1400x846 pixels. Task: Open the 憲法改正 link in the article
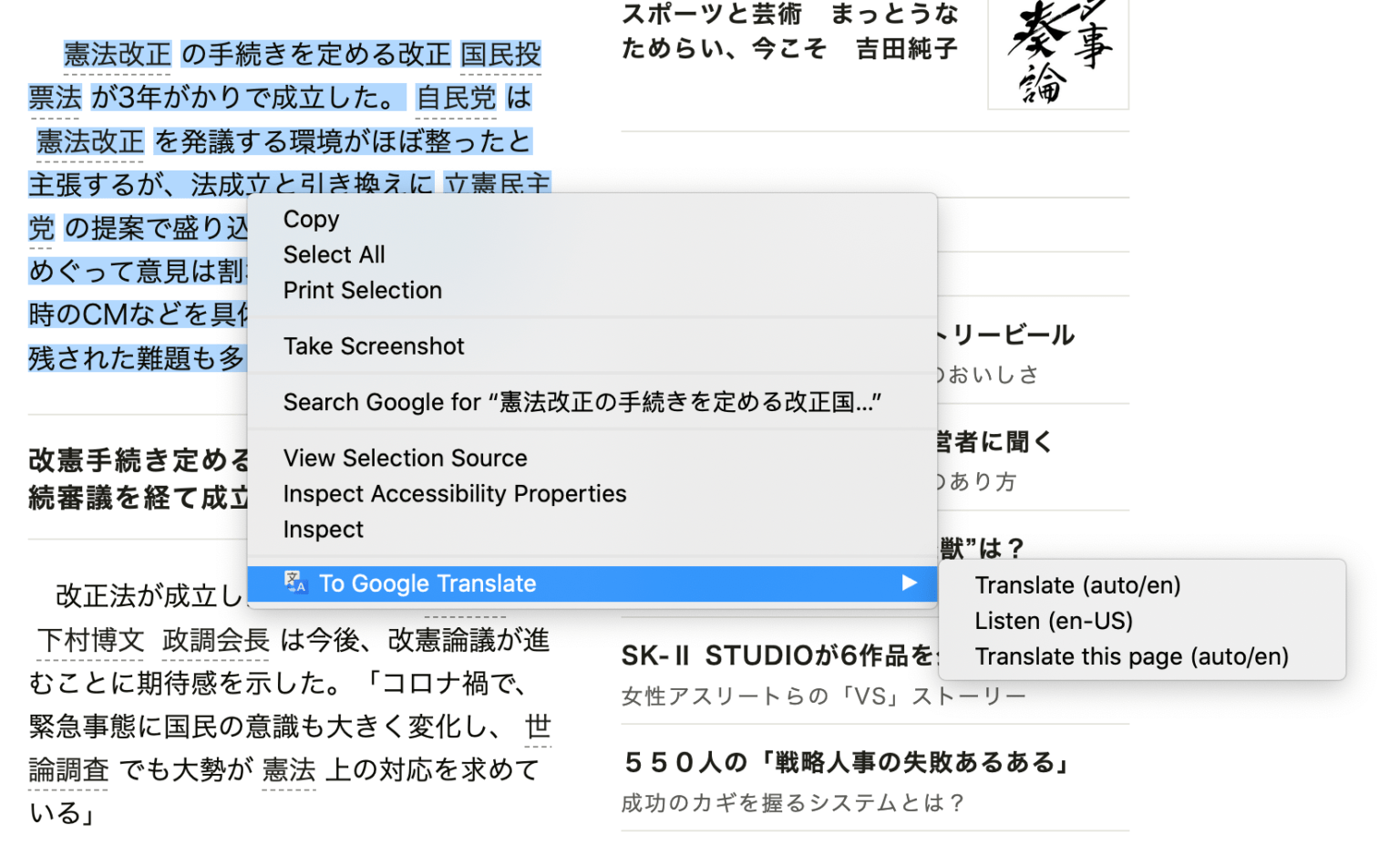click(x=117, y=53)
